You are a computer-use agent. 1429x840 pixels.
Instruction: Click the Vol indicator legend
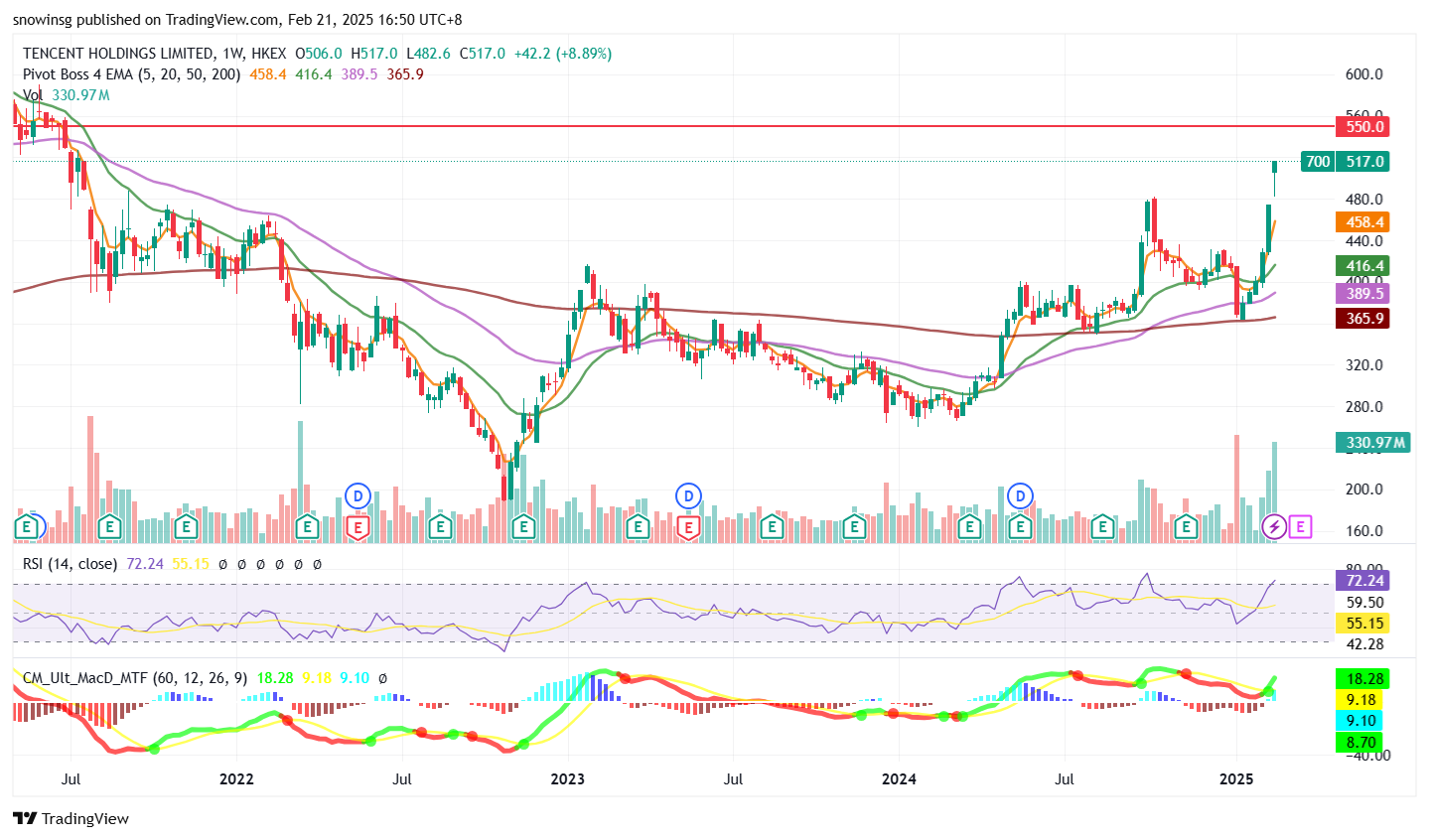pos(33,95)
